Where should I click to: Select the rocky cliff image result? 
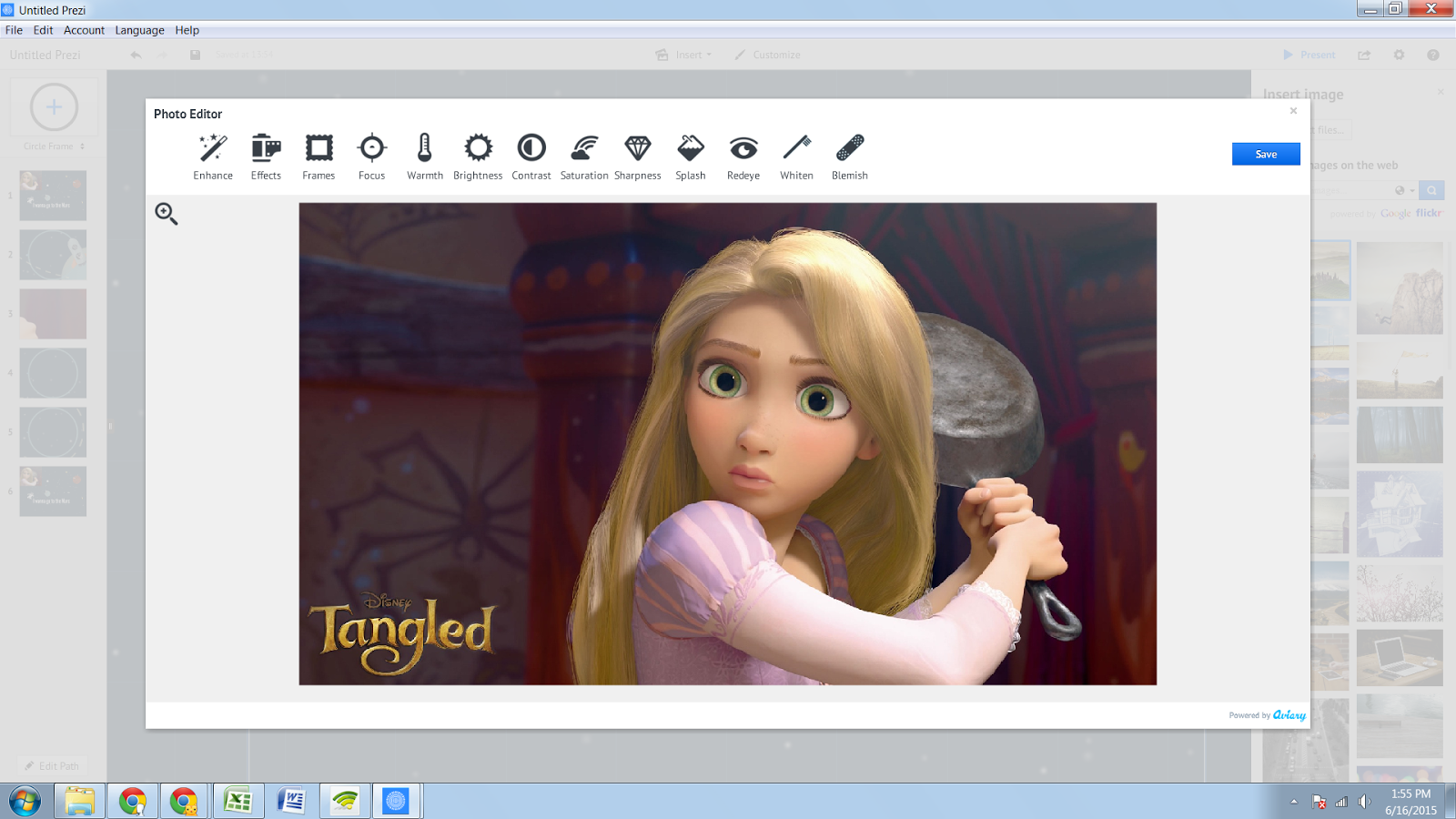(1400, 288)
